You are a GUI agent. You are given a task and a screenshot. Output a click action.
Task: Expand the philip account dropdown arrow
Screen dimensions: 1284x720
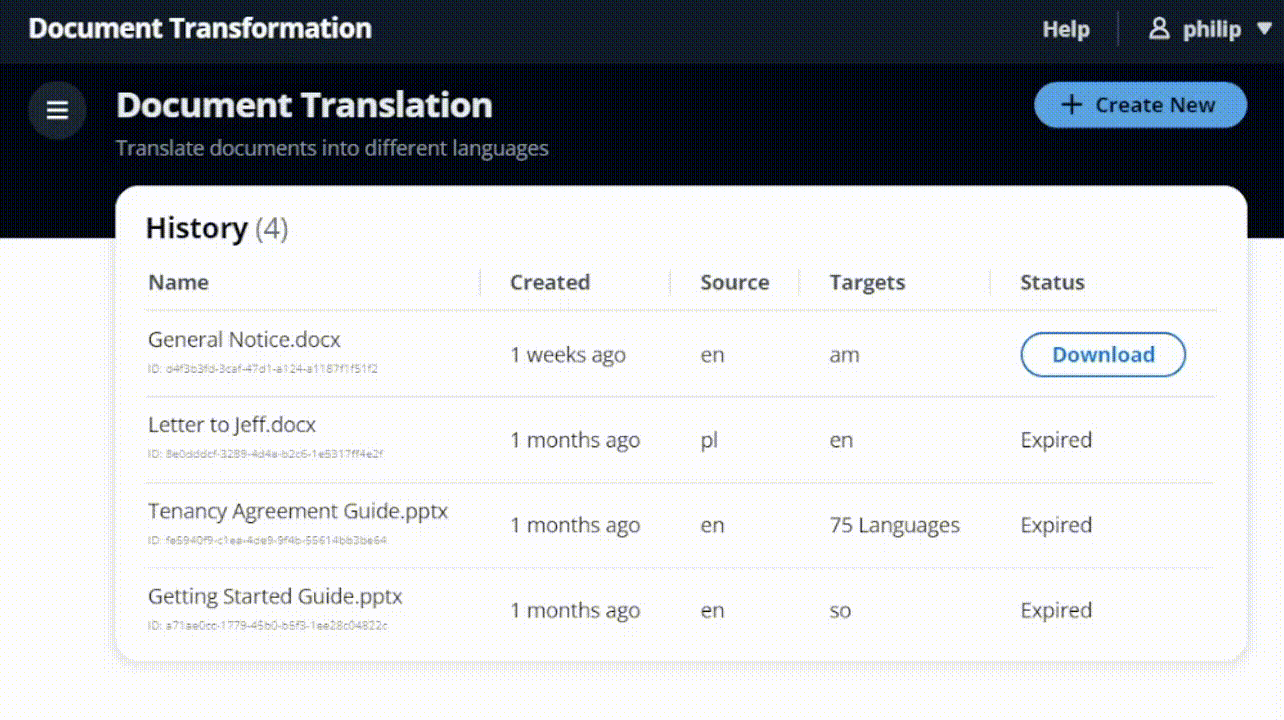tap(1265, 29)
